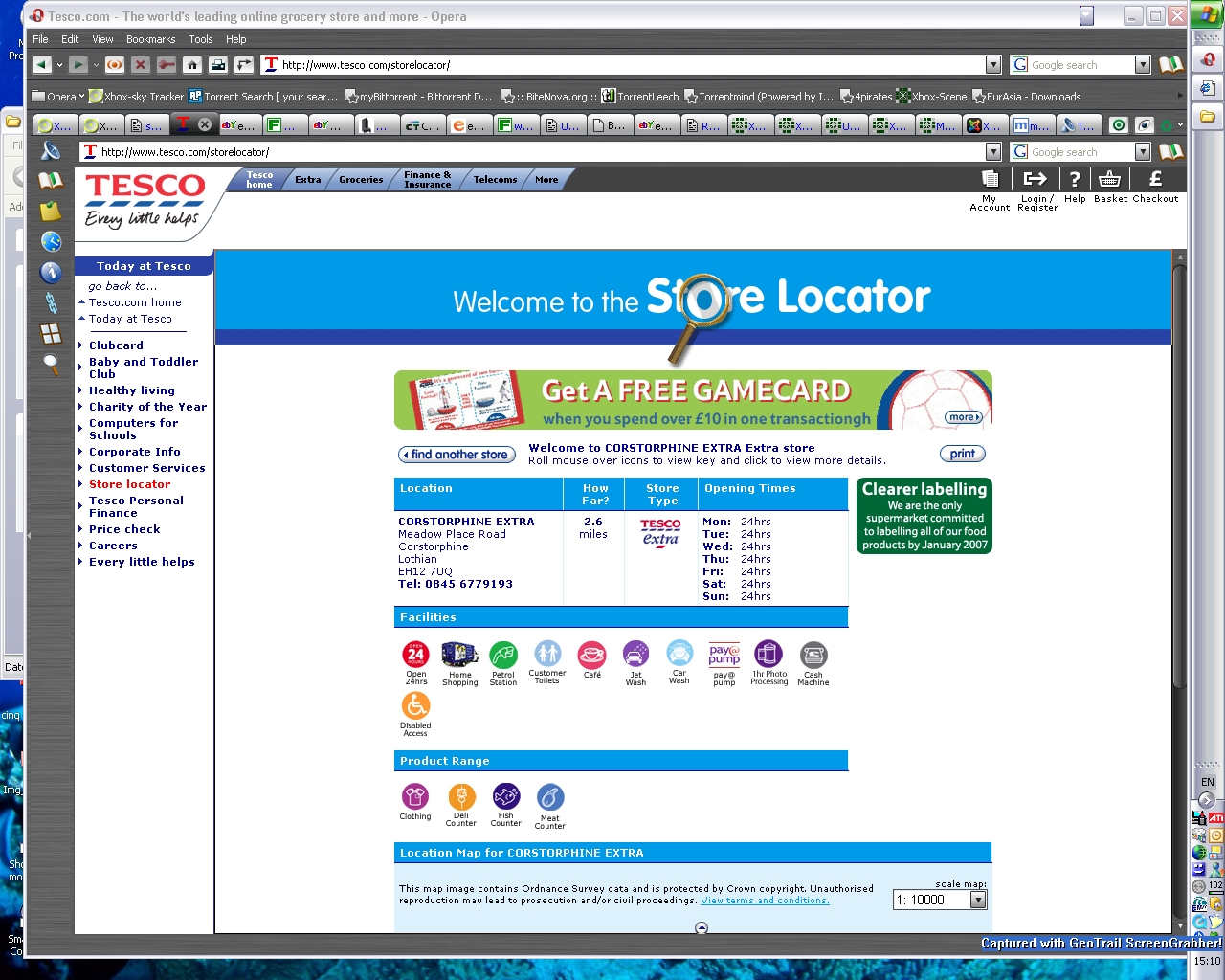The image size is (1225, 980).
Task: Click the forward navigation button
Action: click(78, 65)
